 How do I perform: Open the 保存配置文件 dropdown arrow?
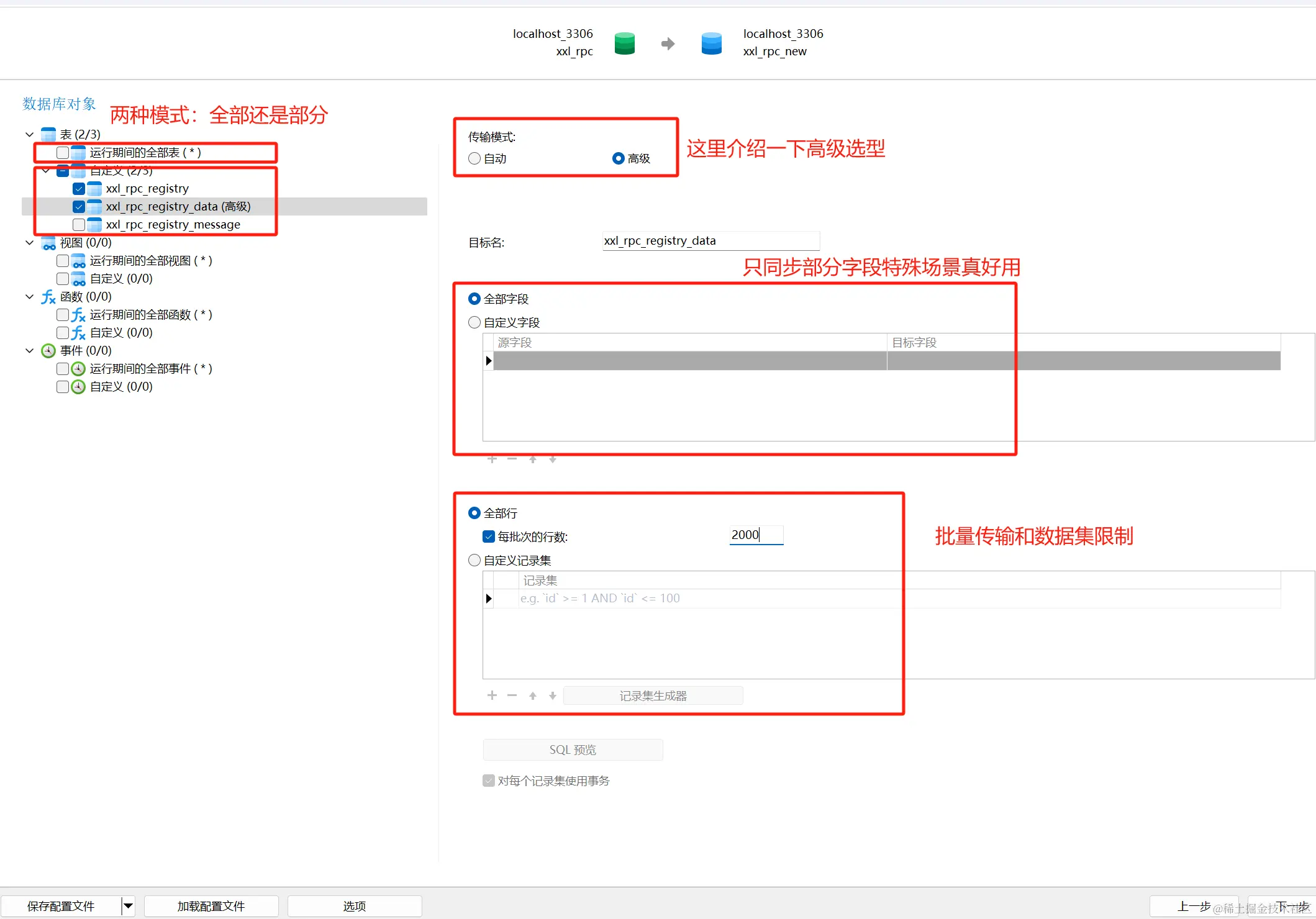click(128, 906)
